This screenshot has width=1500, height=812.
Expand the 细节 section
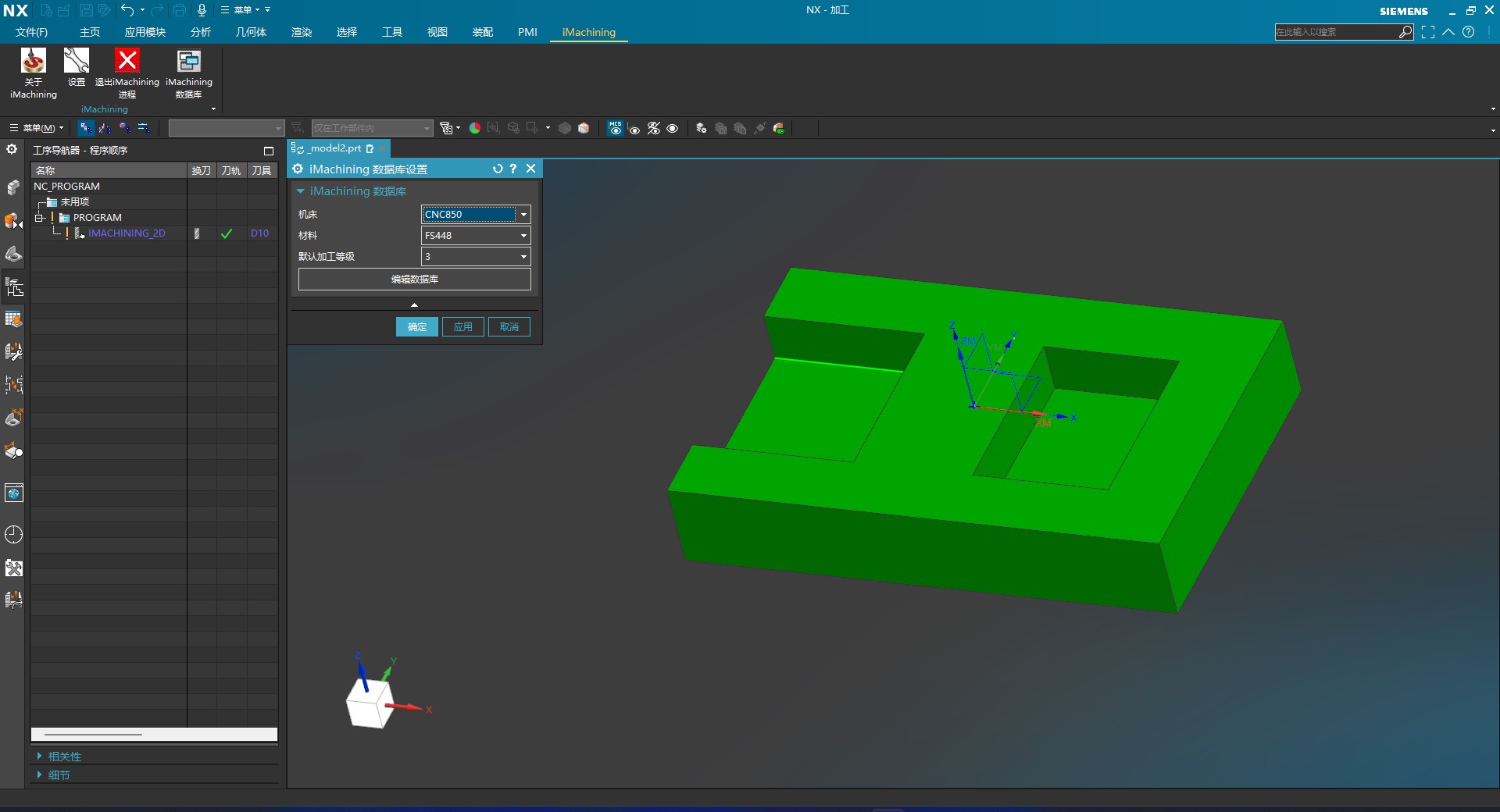(x=39, y=775)
